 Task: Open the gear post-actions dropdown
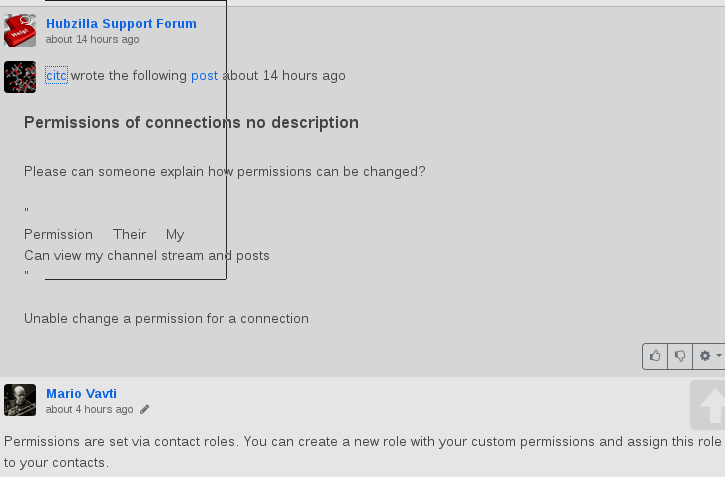tap(709, 355)
